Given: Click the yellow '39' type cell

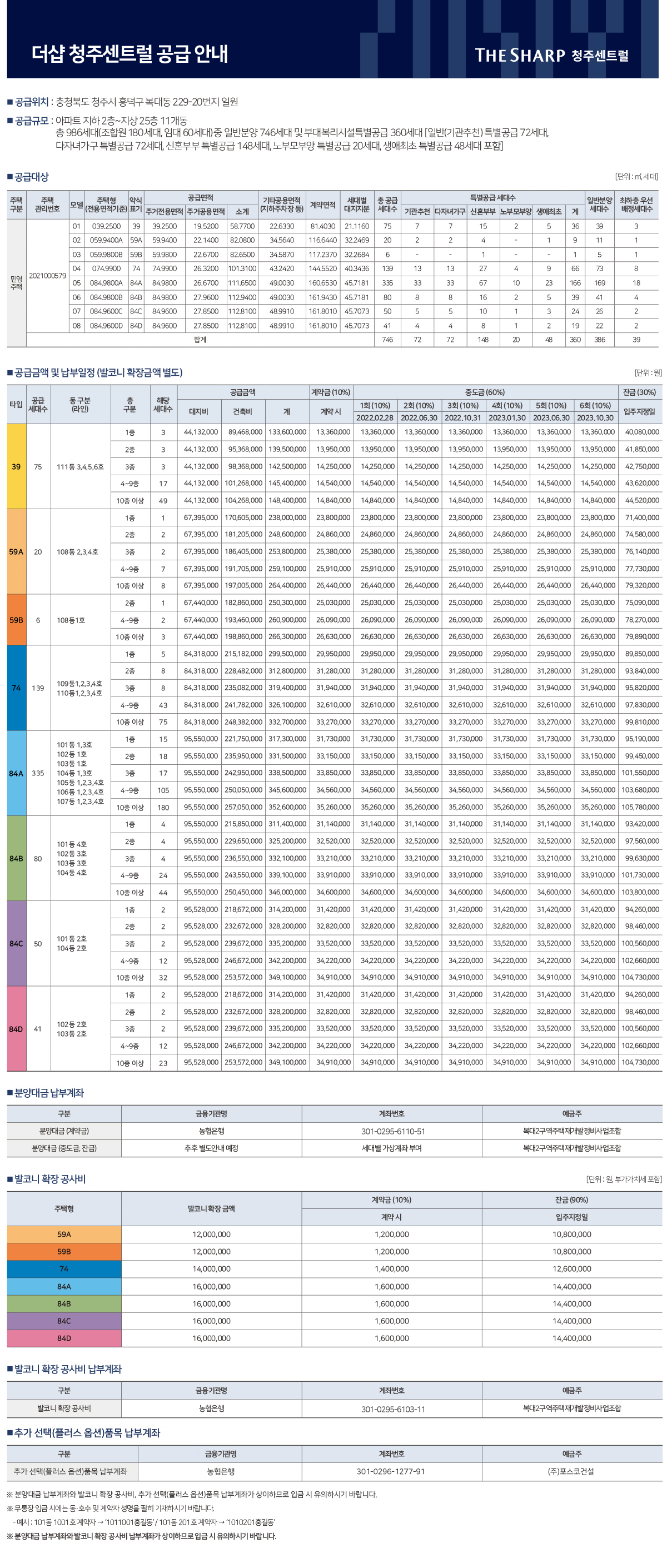Looking at the screenshot, I should click(x=17, y=466).
